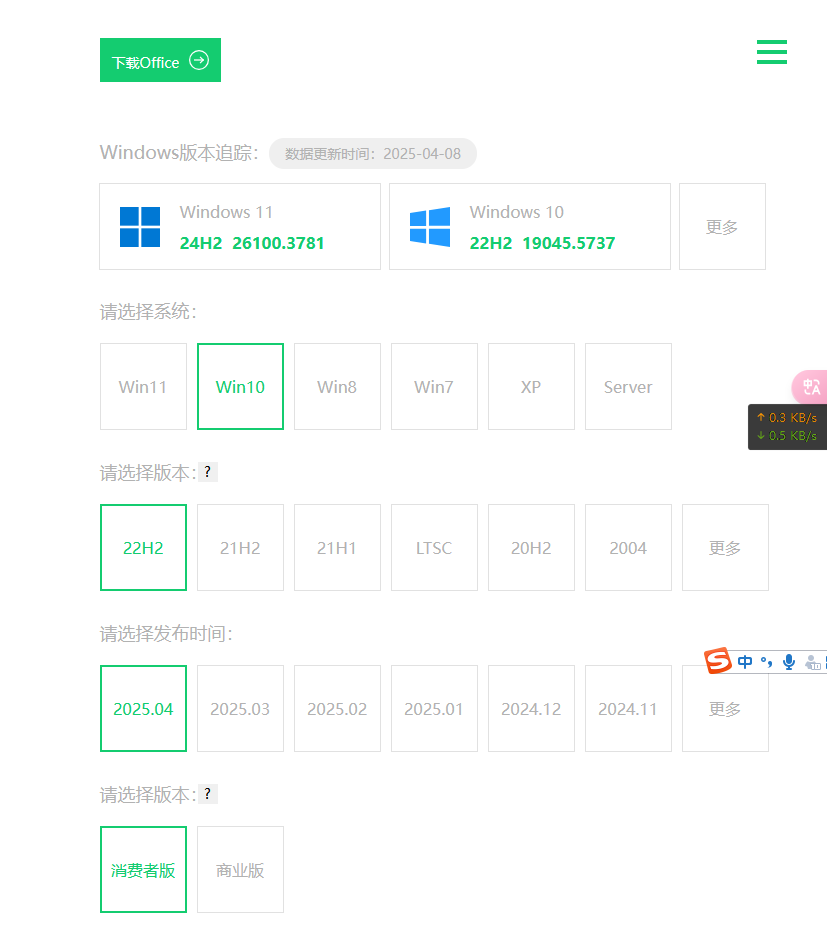
Task: Select the Server system option
Action: tap(628, 387)
